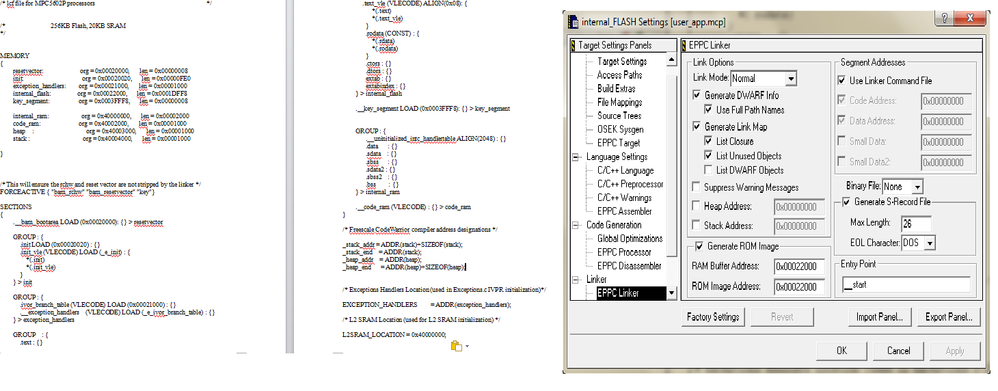Click the Factory Settings button
Screen dimensions: 998x391
[x=713, y=316]
